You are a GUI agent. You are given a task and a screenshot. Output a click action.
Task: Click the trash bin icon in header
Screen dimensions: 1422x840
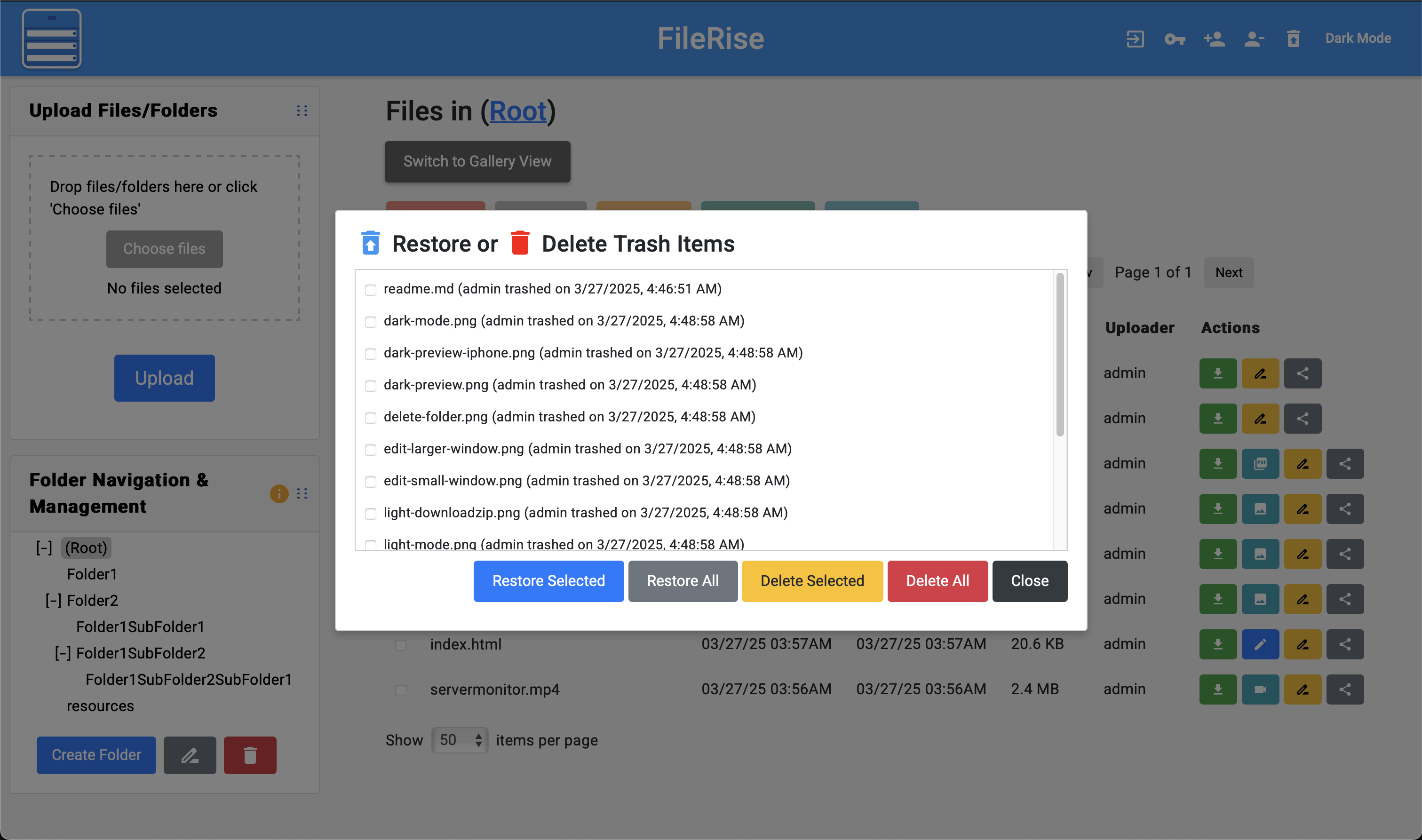(1293, 39)
